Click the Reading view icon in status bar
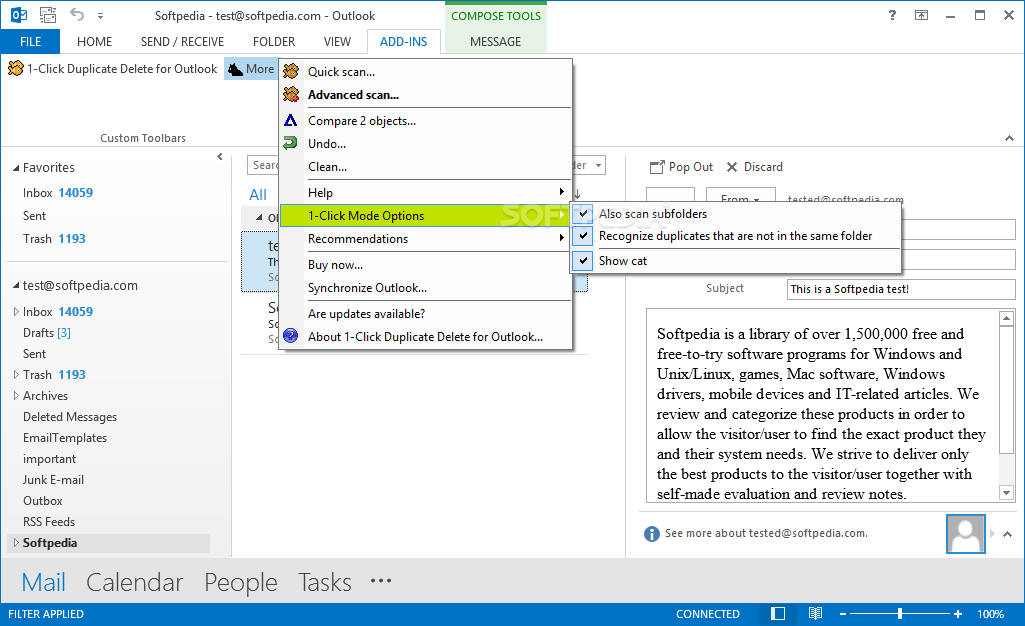Screen dimensions: 1025x626 click(815, 614)
